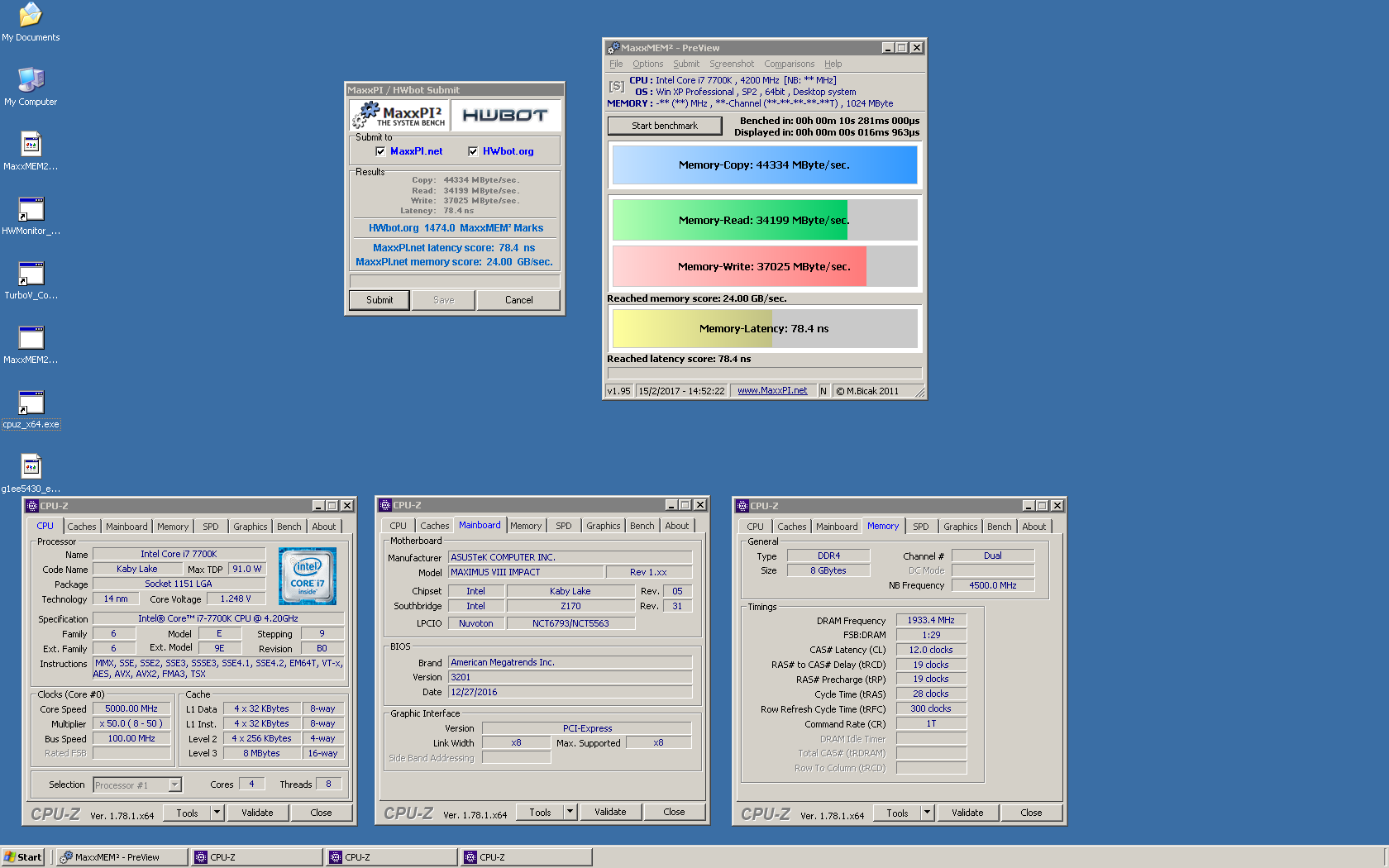Image resolution: width=1389 pixels, height=868 pixels.
Task: Expand Tools dropdown arrow in CPU-Z CPU window
Action: [217, 813]
